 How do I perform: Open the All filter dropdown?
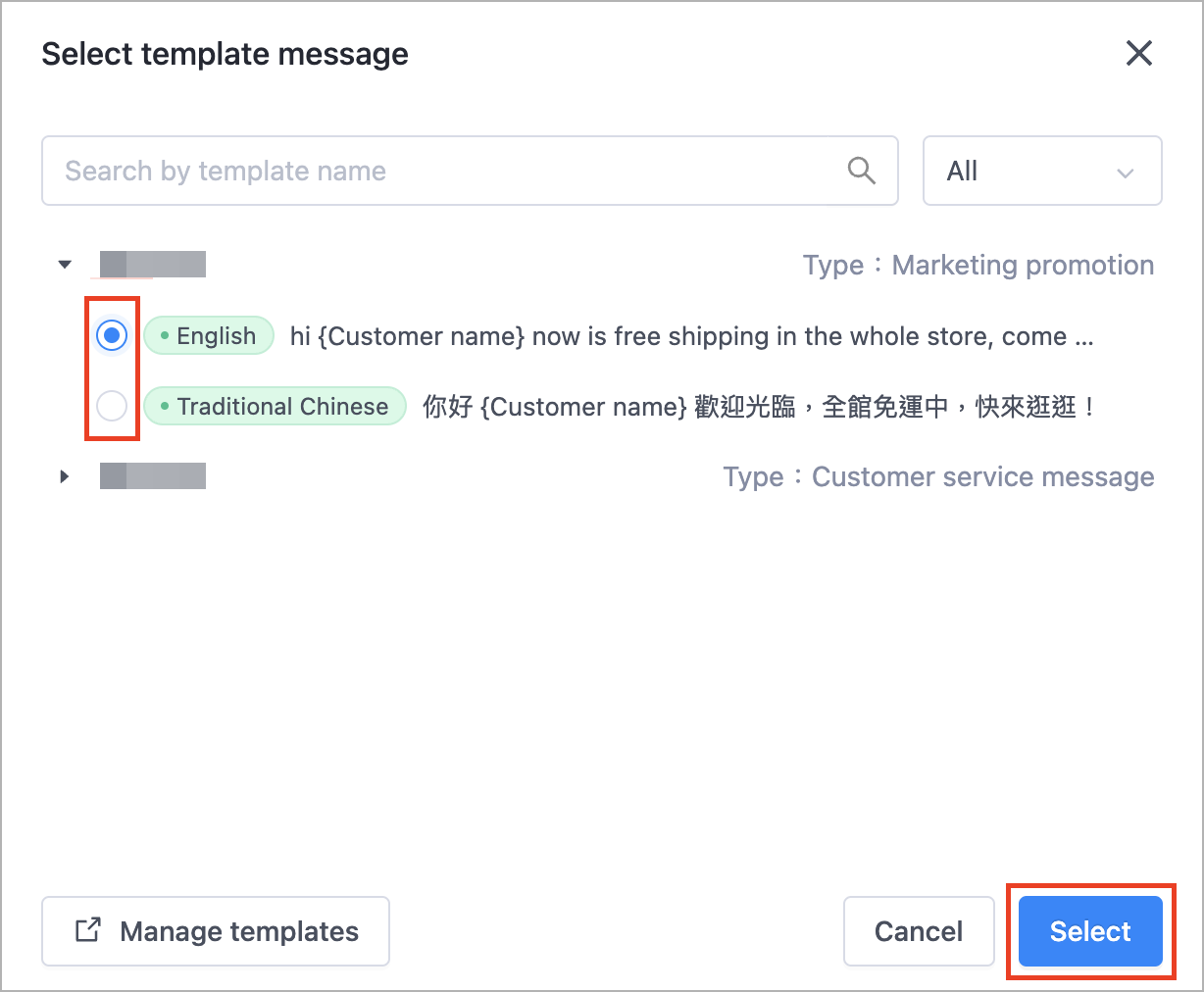pyautogui.click(x=1042, y=171)
